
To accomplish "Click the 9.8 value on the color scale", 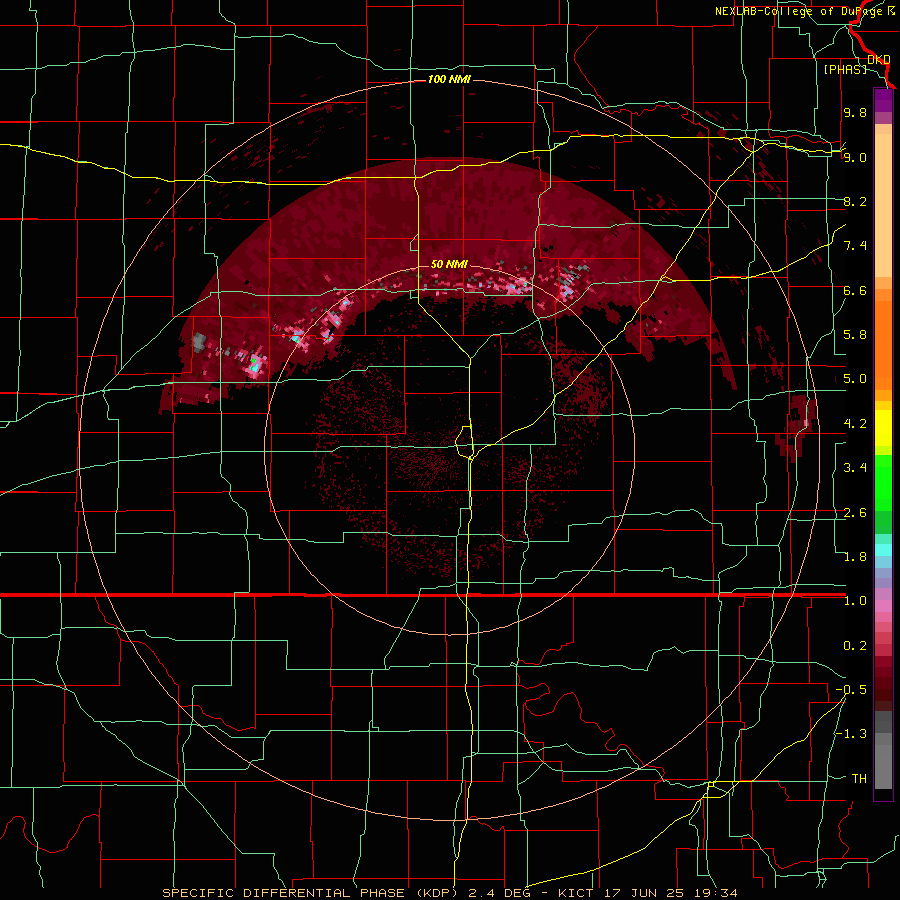I will tap(855, 112).
